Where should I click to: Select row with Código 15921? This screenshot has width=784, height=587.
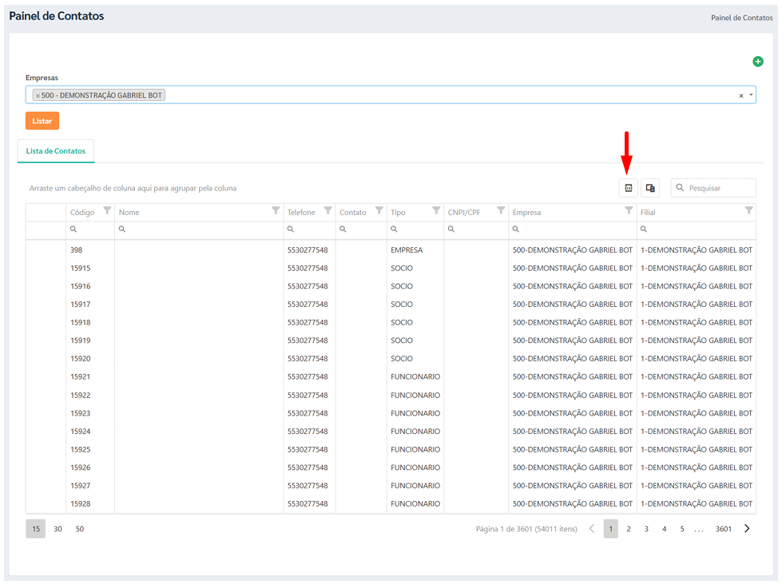pos(390,376)
